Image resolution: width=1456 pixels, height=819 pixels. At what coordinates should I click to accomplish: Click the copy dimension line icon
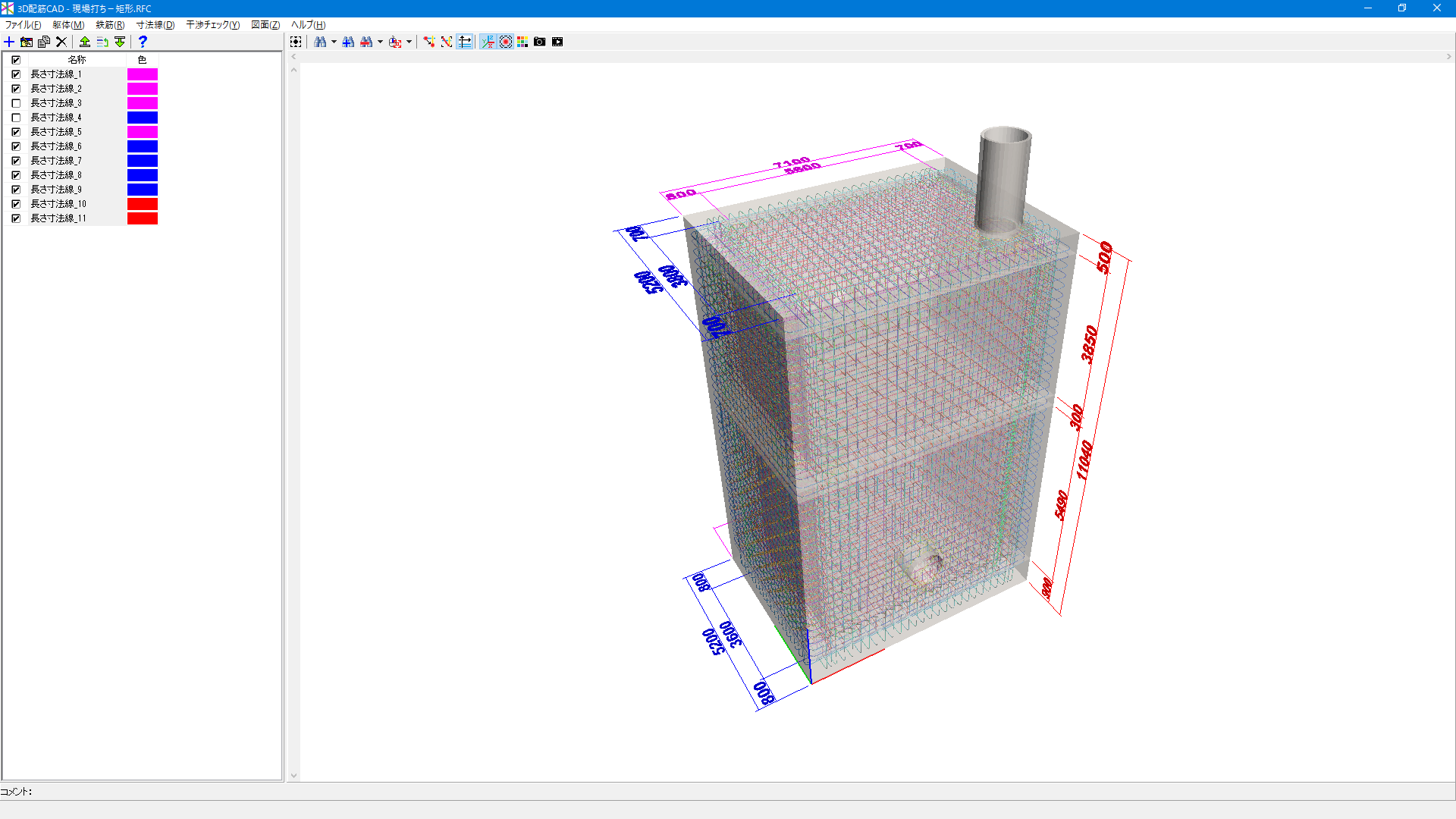click(44, 42)
